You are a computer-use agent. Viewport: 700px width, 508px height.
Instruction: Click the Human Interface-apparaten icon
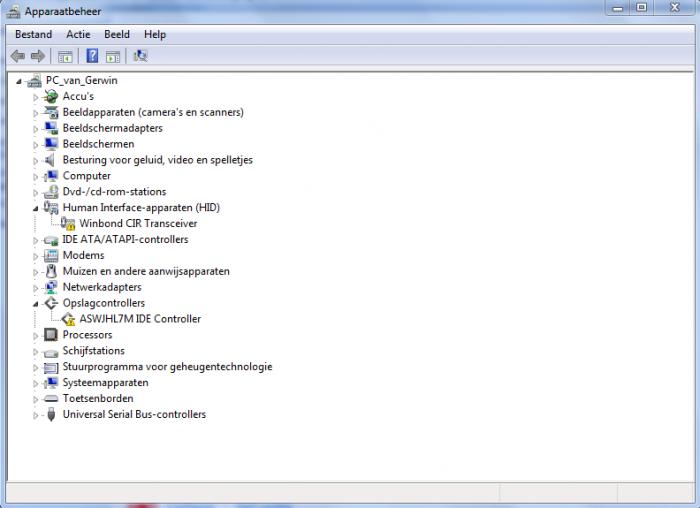point(51,208)
